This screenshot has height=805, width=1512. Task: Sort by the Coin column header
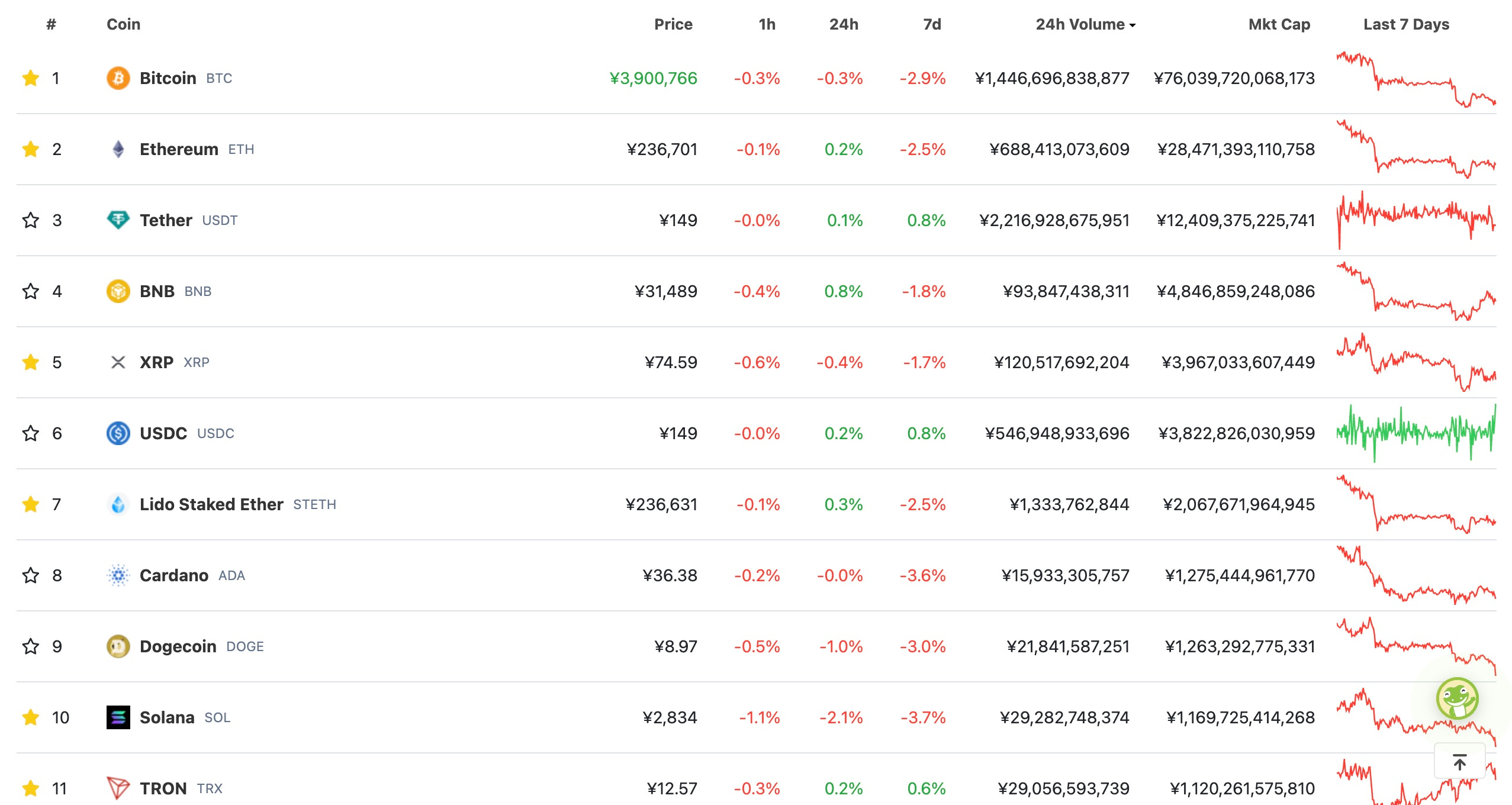point(124,24)
